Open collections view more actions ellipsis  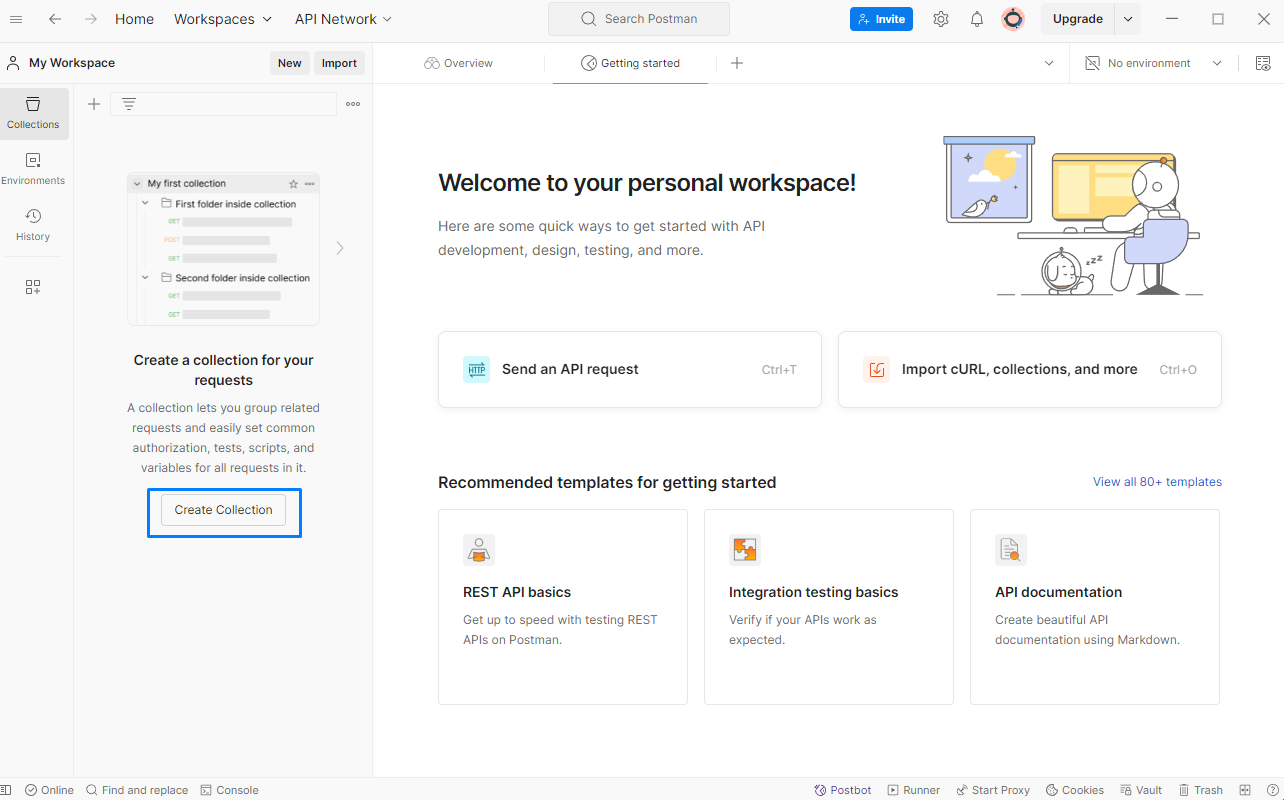pyautogui.click(x=353, y=104)
